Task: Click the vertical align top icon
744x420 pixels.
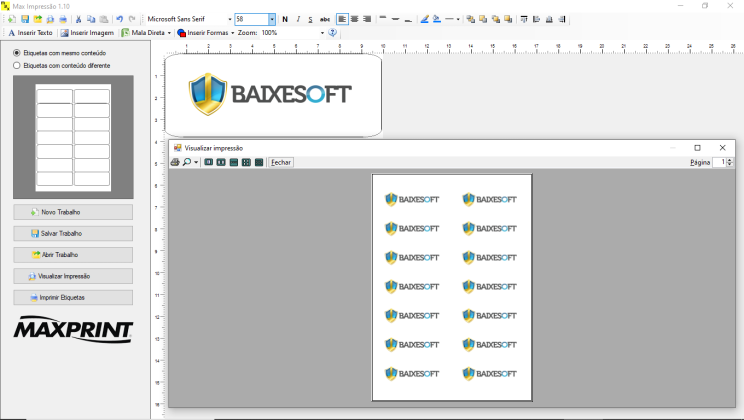Action: click(383, 19)
